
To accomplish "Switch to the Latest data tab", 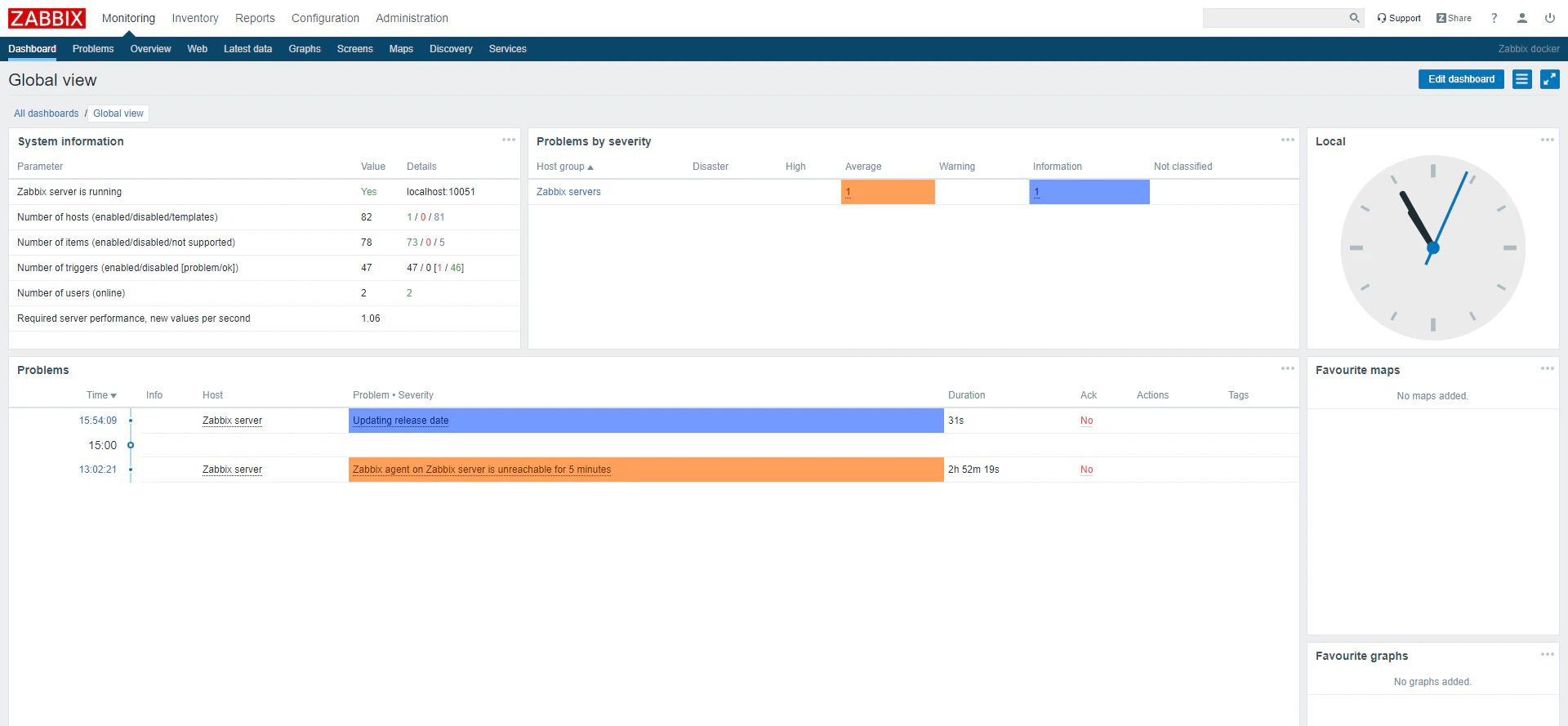I will (x=247, y=49).
